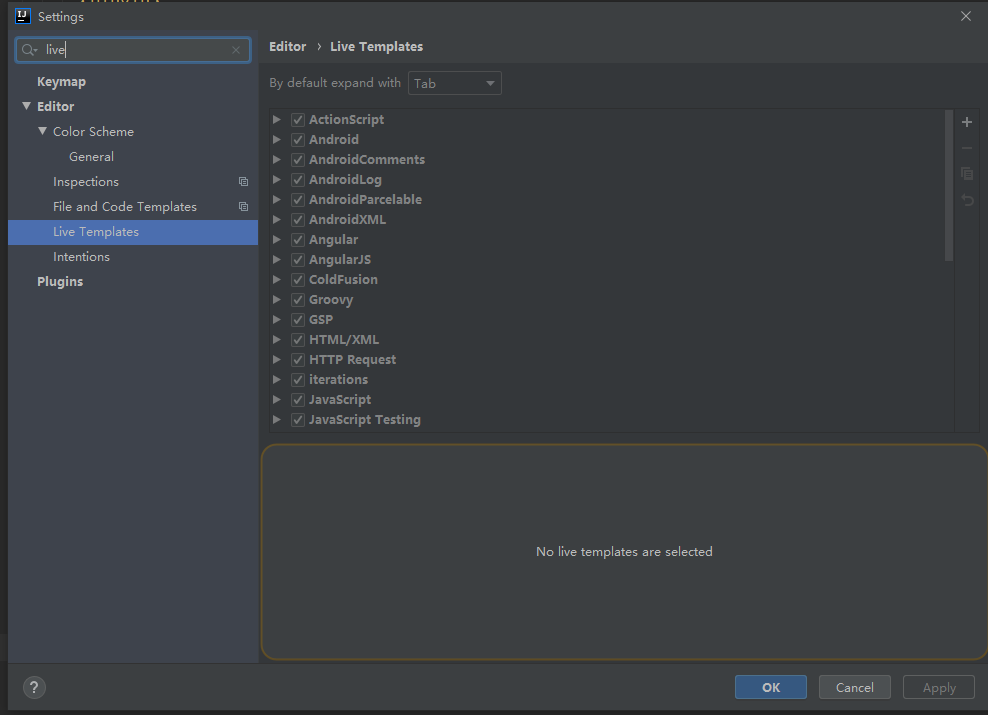Viewport: 988px width, 715px height.
Task: Toggle the Groovy template group checkbox
Action: [298, 300]
